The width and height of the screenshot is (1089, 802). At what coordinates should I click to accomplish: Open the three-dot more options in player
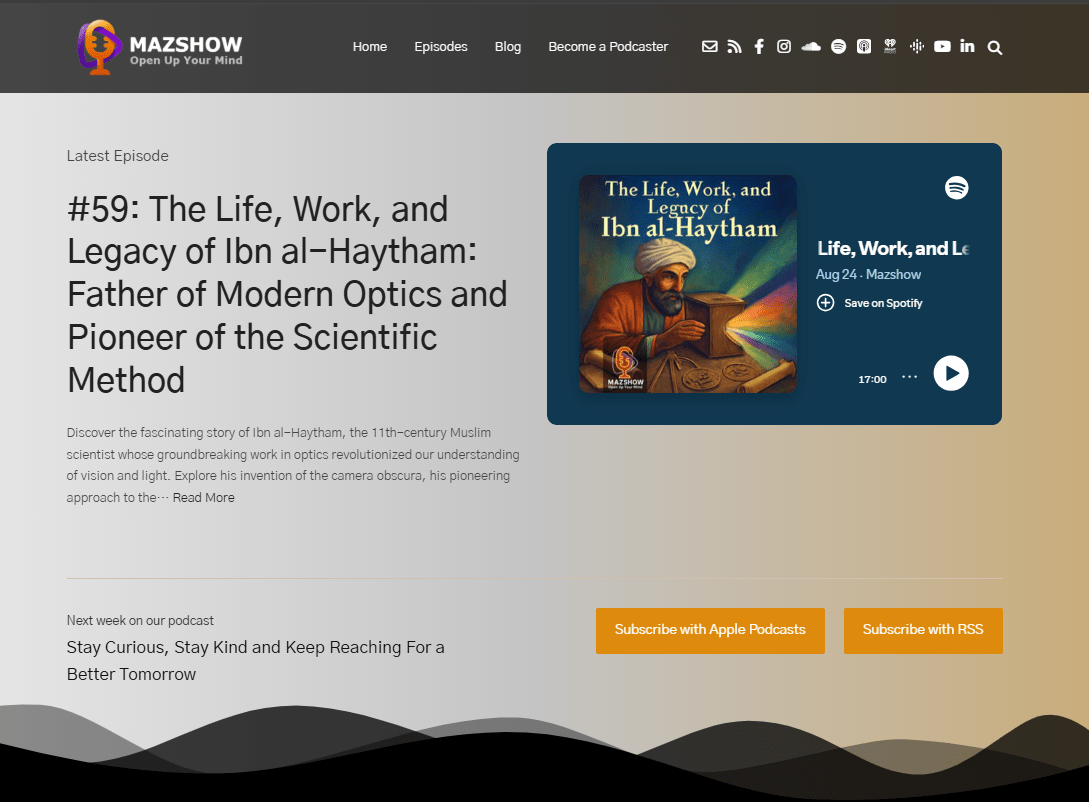pyautogui.click(x=909, y=377)
